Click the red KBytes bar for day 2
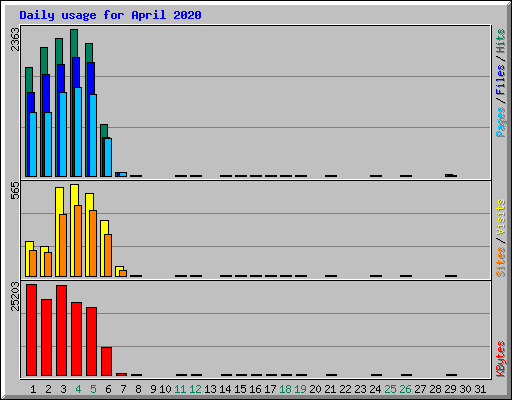Image resolution: width=512 pixels, height=400 pixels. 46,337
